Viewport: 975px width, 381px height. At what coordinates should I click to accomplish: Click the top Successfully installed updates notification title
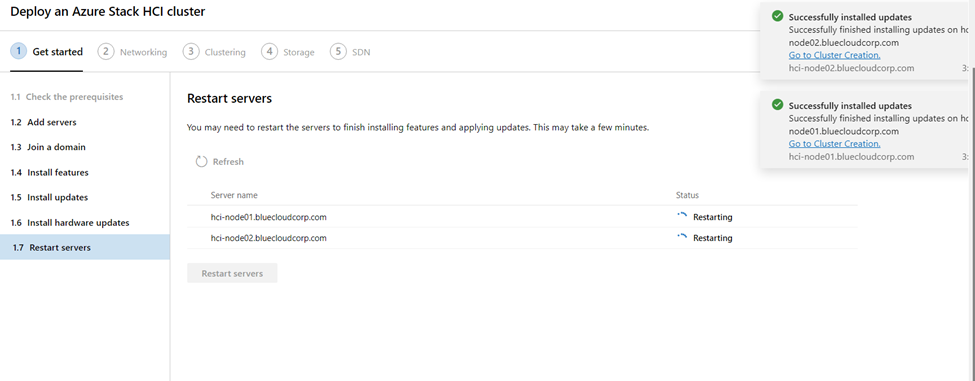pos(850,17)
